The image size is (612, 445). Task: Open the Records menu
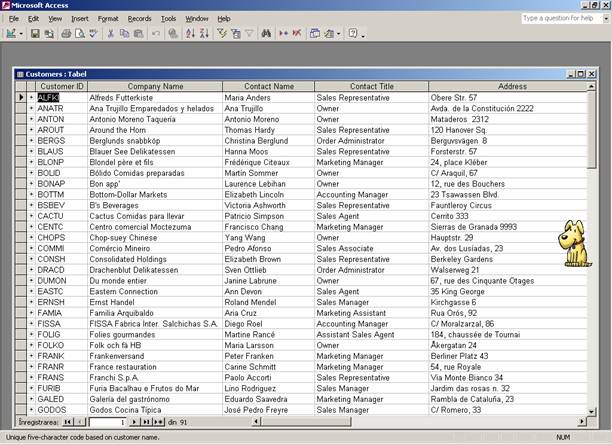[x=139, y=18]
